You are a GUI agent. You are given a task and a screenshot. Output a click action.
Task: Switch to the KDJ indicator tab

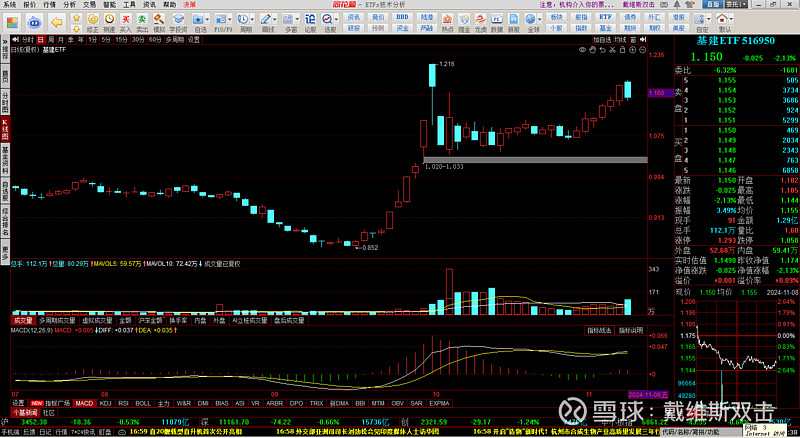coord(105,403)
